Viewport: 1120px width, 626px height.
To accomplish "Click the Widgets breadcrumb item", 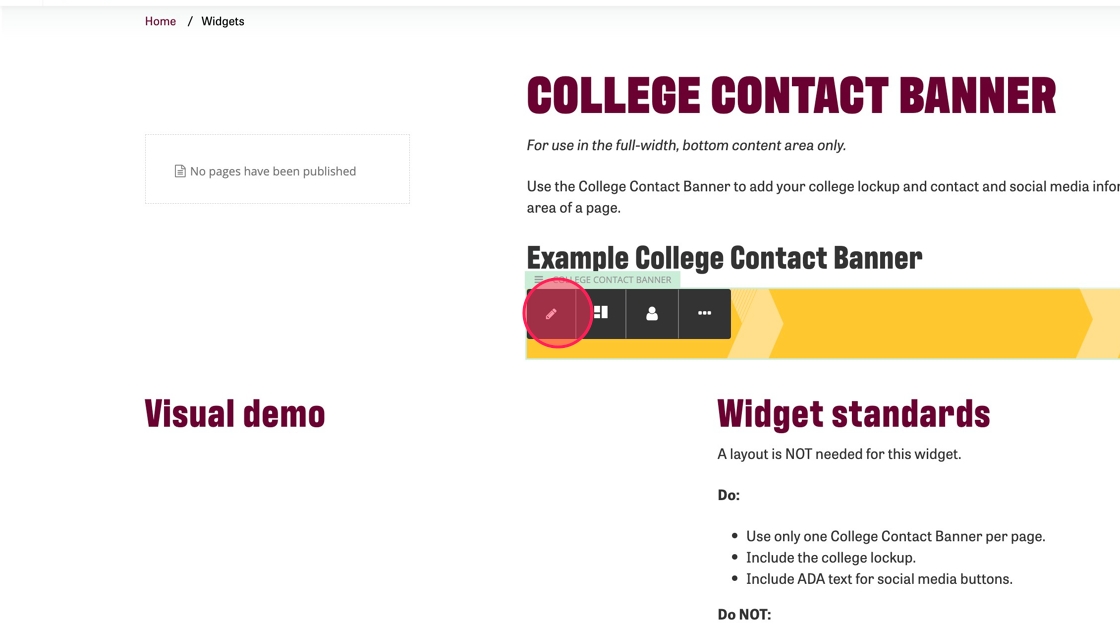I will (x=222, y=21).
